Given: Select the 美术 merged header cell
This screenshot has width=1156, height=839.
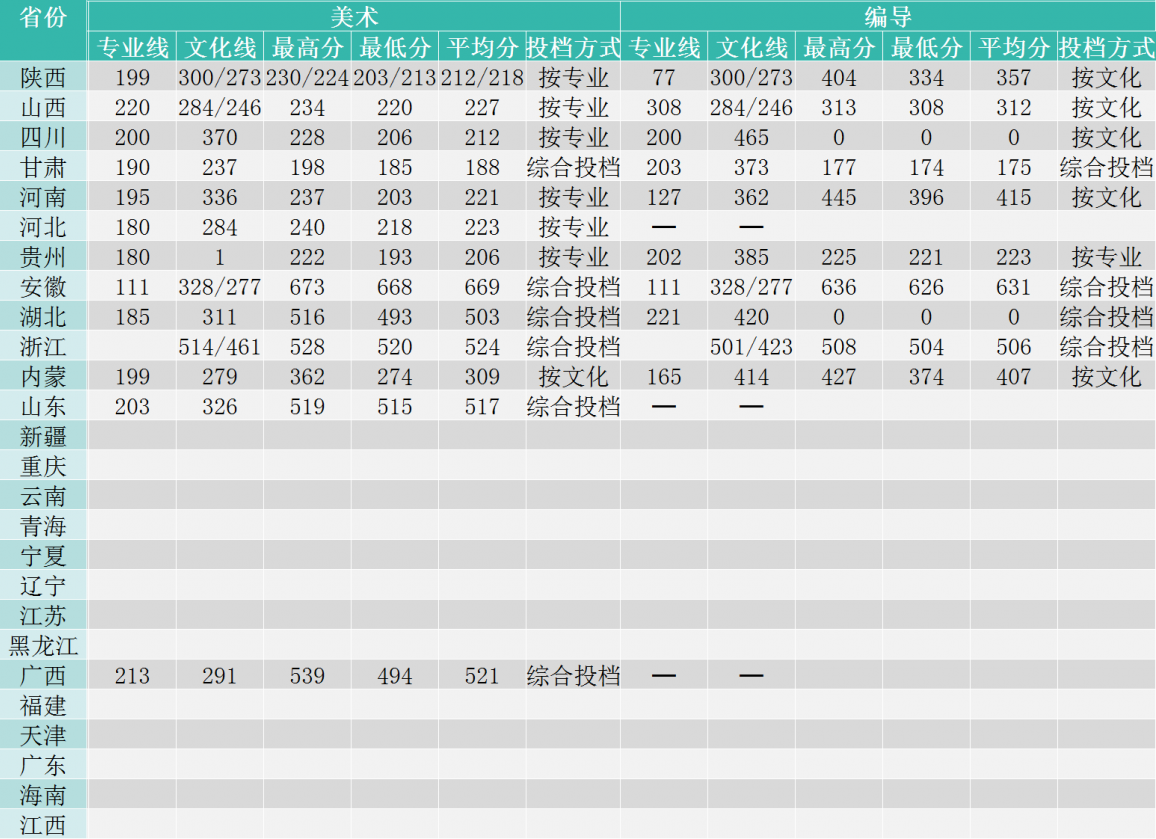Looking at the screenshot, I should [354, 17].
